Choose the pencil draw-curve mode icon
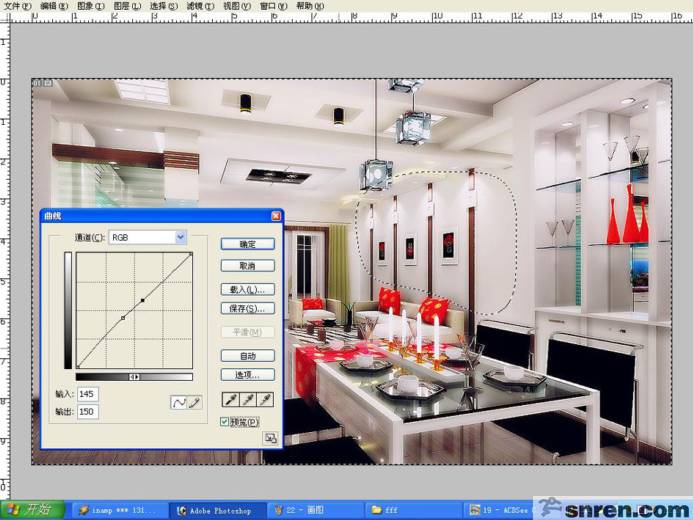Image resolution: width=693 pixels, height=520 pixels. [194, 402]
